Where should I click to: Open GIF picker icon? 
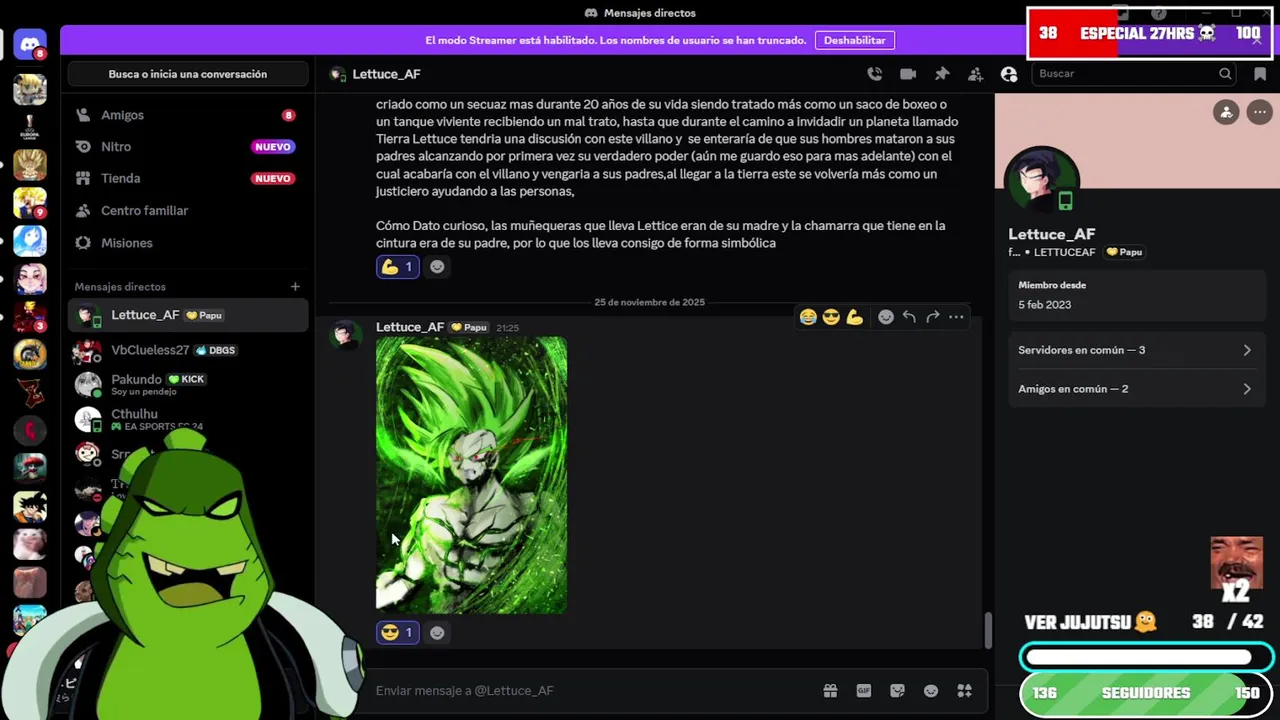click(864, 691)
